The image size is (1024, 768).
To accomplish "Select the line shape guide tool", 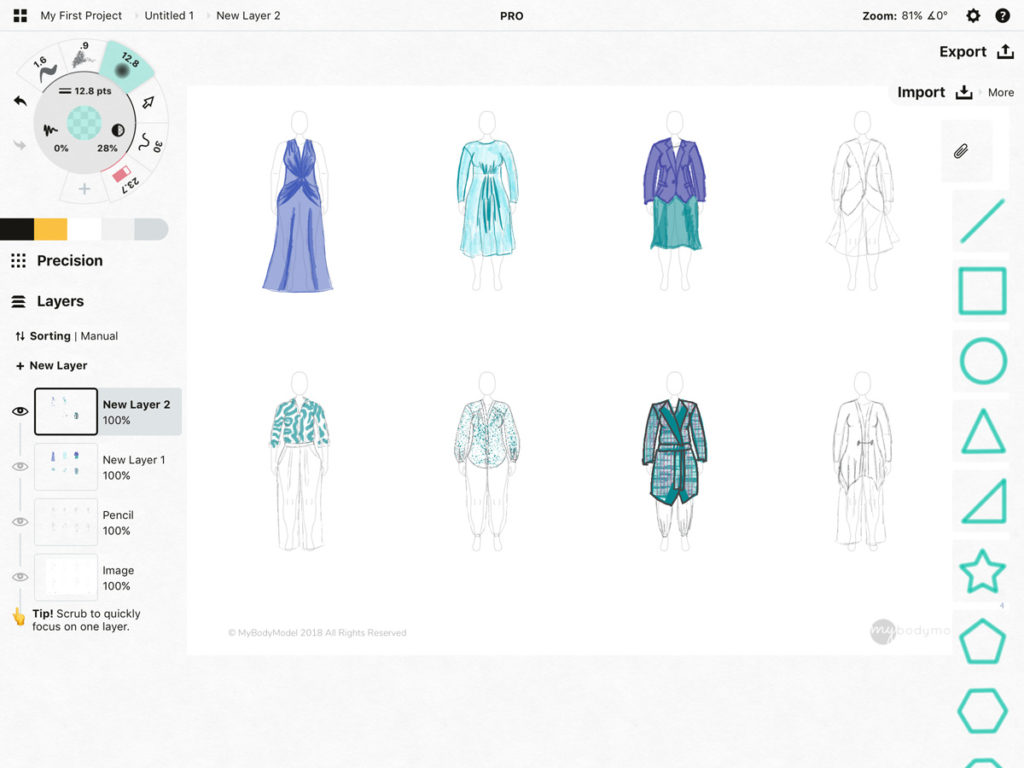I will [981, 220].
